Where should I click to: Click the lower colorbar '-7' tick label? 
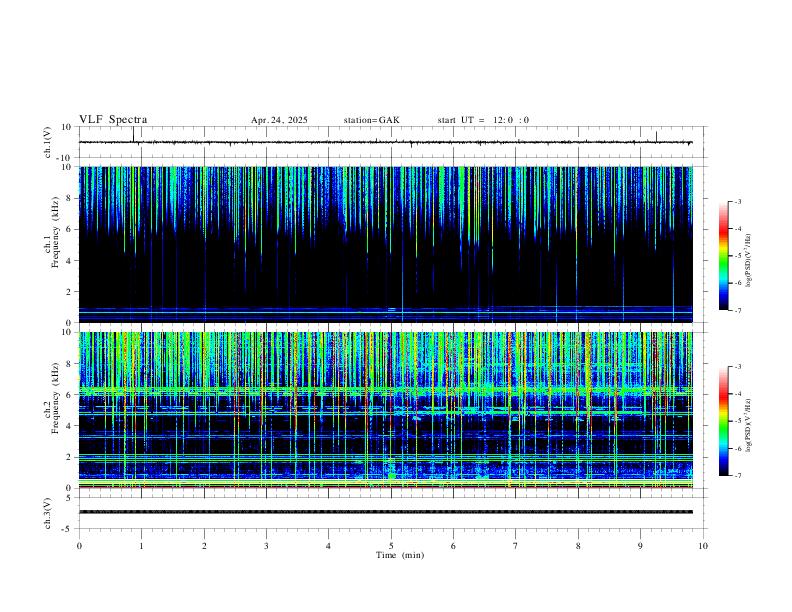(737, 475)
